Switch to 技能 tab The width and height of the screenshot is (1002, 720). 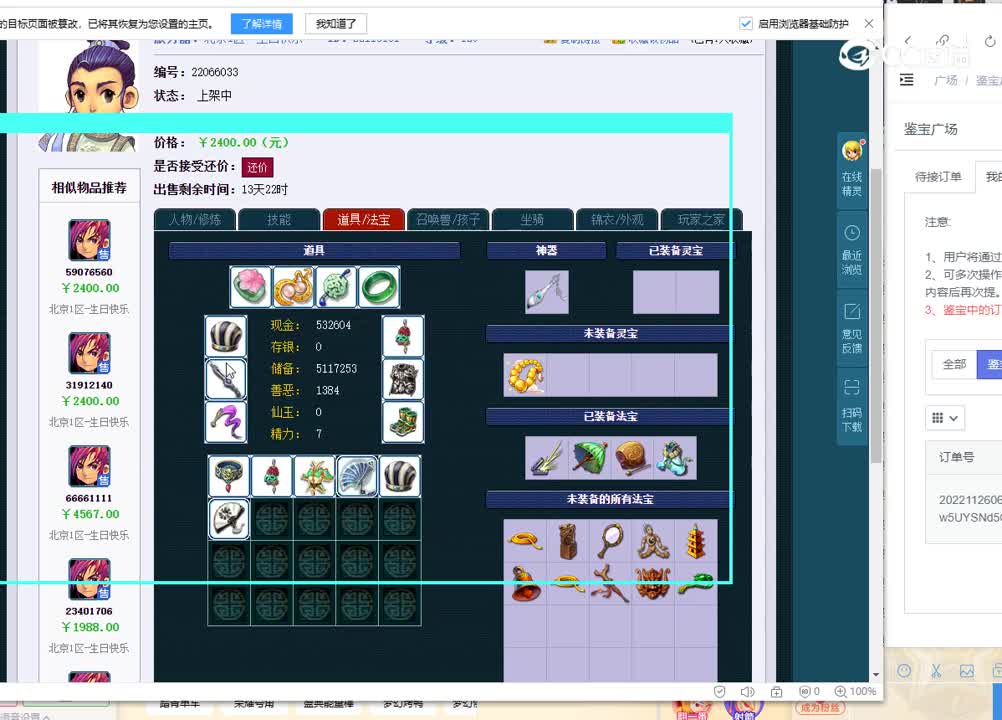[279, 219]
